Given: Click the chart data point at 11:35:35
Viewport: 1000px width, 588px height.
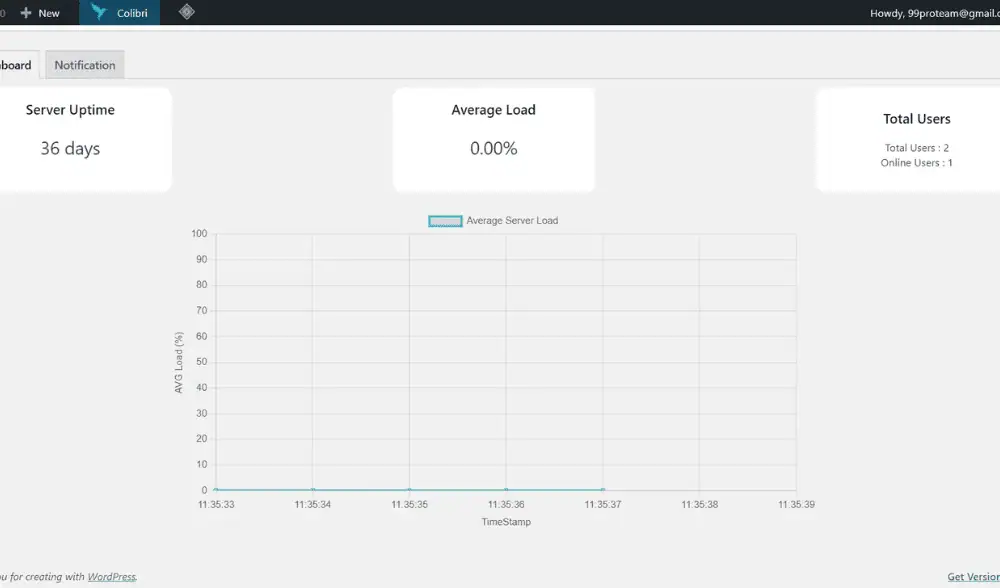Looking at the screenshot, I should tap(409, 490).
